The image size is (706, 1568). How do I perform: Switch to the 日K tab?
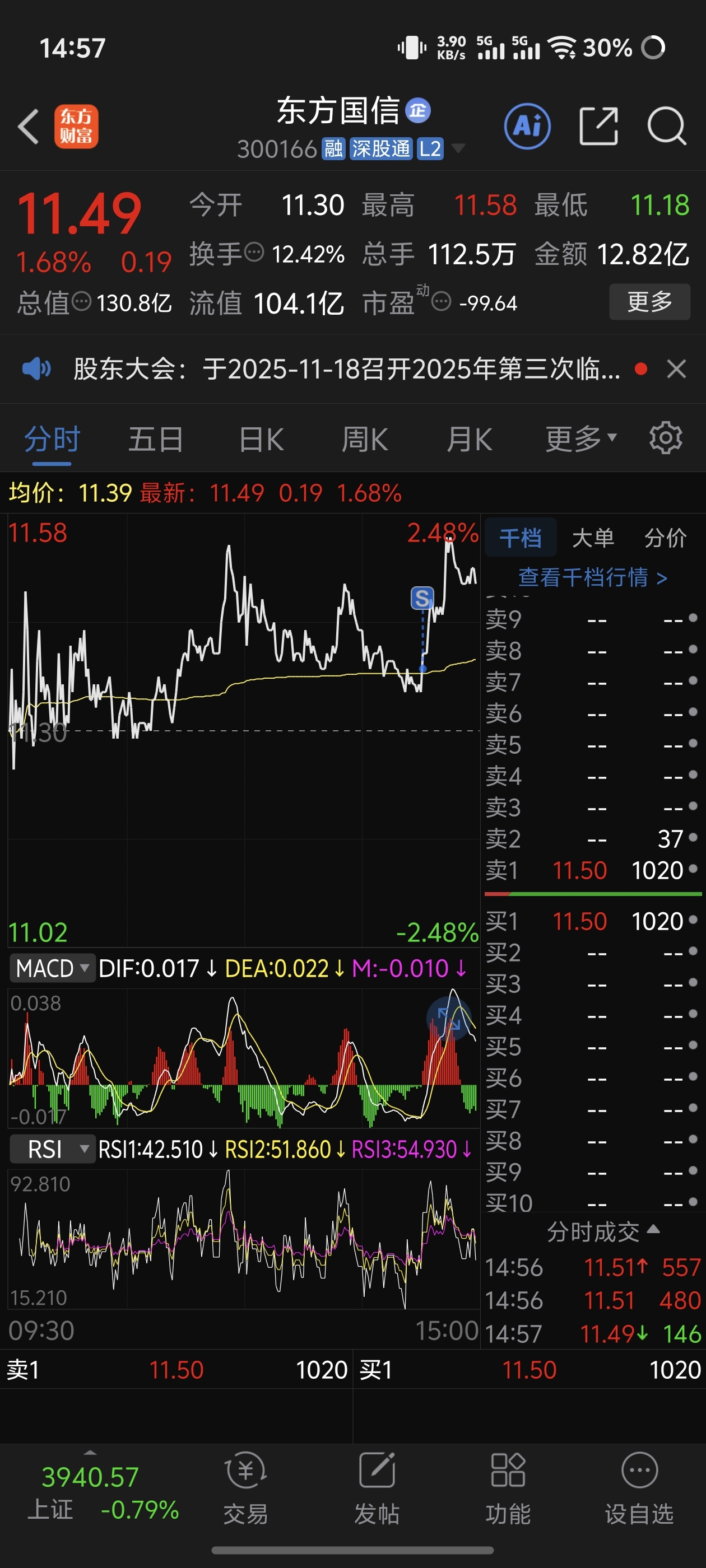[x=261, y=440]
